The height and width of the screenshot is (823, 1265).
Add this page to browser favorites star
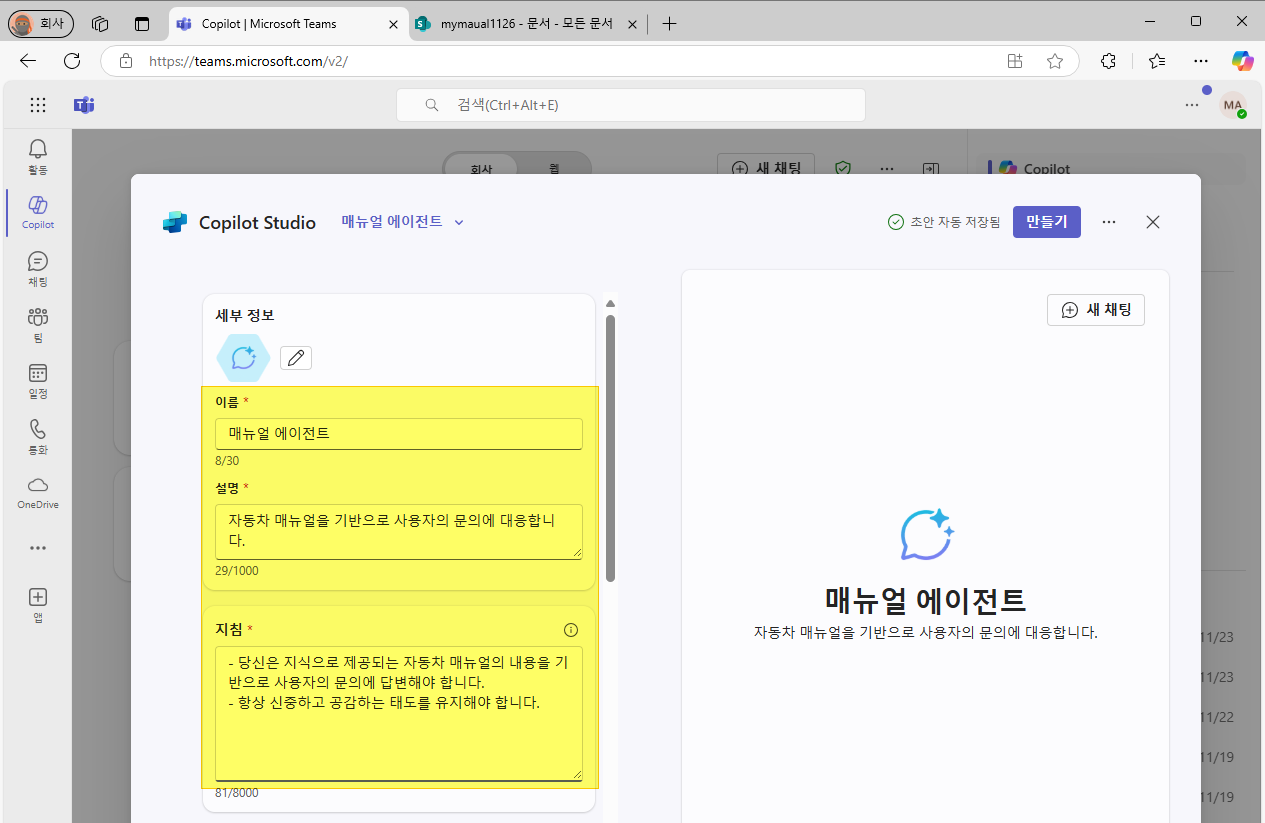coord(1055,61)
